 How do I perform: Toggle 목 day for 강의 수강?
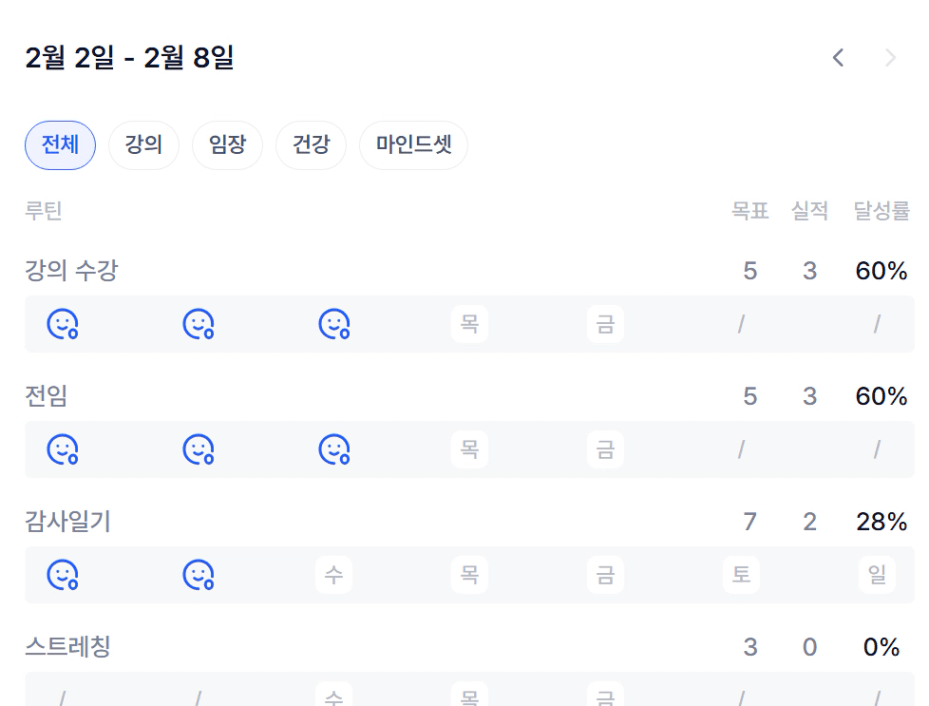[x=469, y=324]
